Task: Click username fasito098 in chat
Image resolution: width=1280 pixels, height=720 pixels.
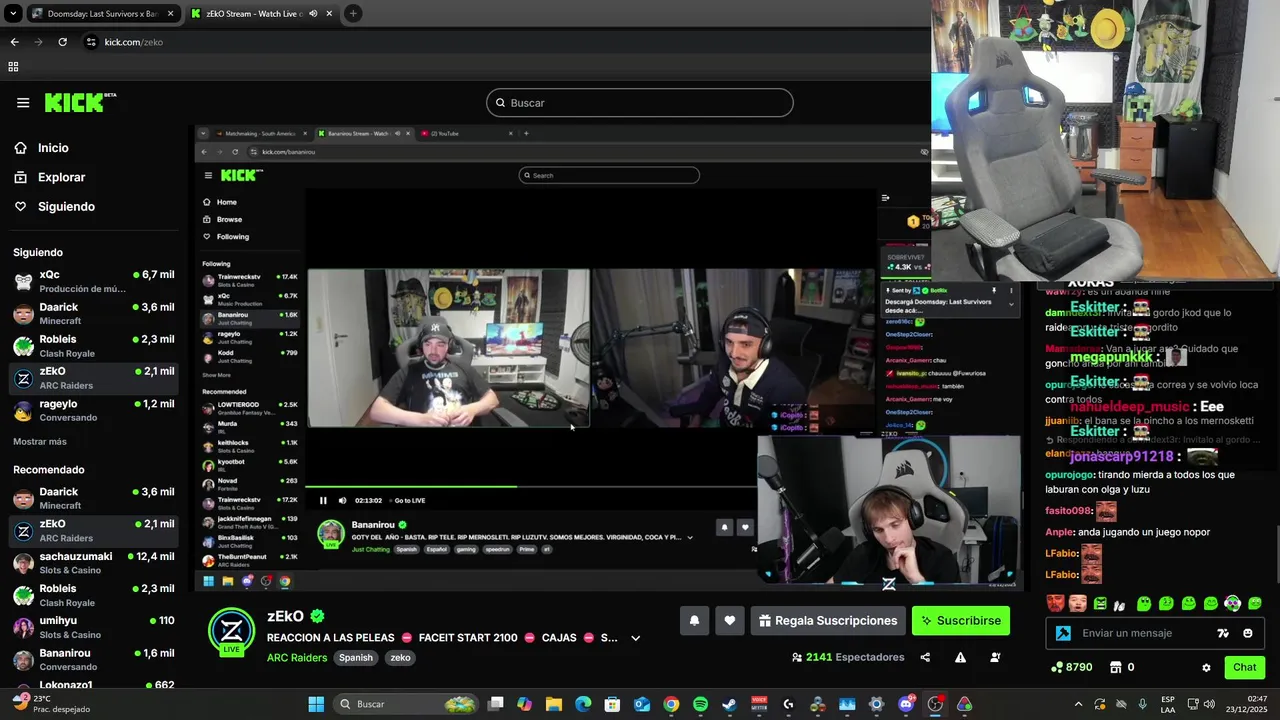Action: pyautogui.click(x=1068, y=511)
